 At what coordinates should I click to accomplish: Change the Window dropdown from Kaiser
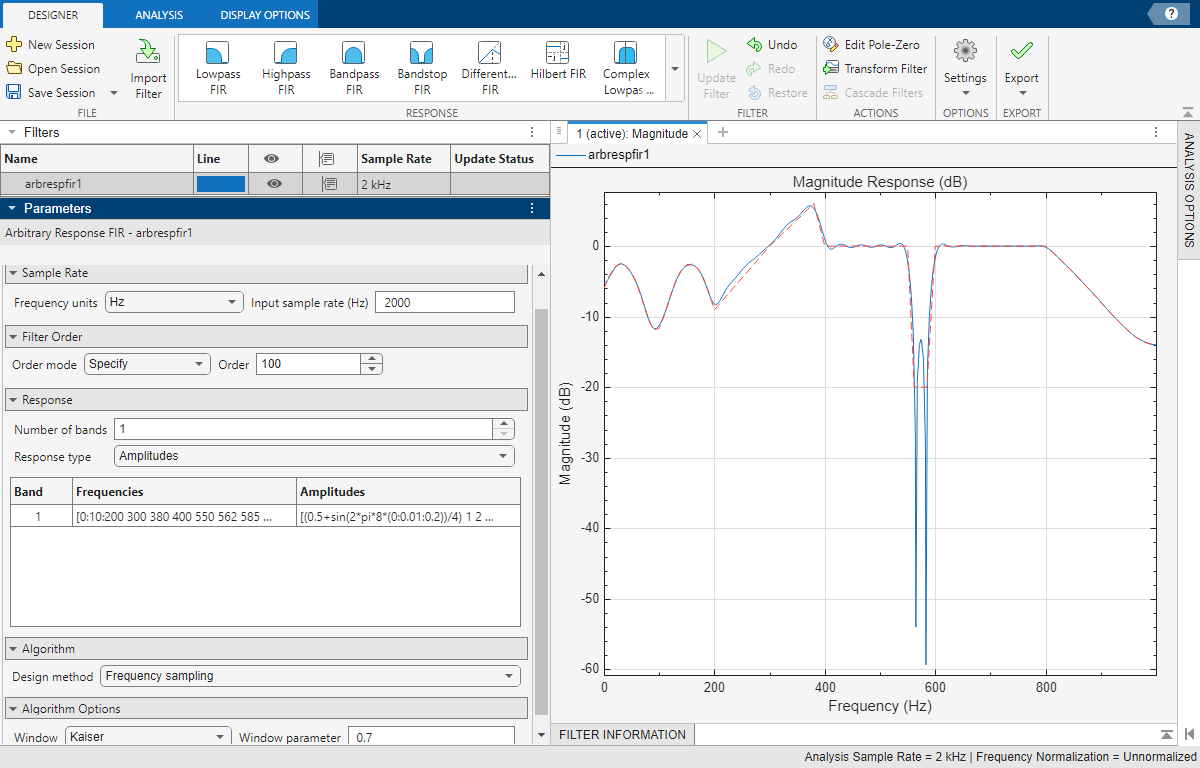(x=146, y=735)
